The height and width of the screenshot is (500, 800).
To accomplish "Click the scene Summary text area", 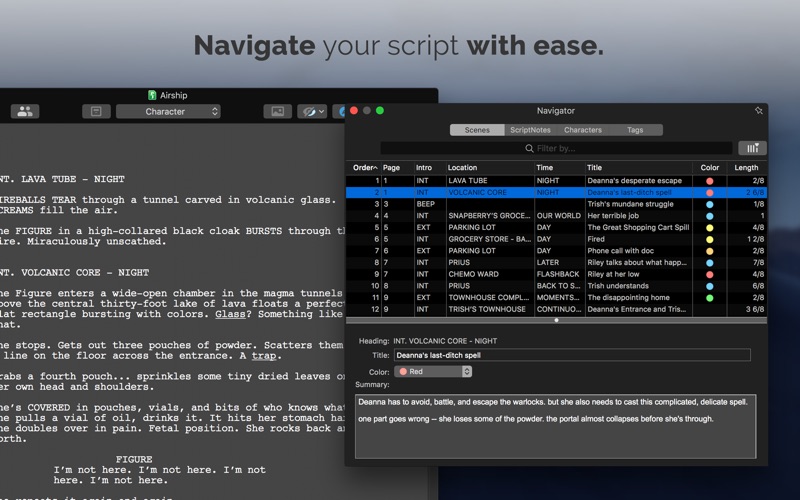I will click(x=556, y=426).
